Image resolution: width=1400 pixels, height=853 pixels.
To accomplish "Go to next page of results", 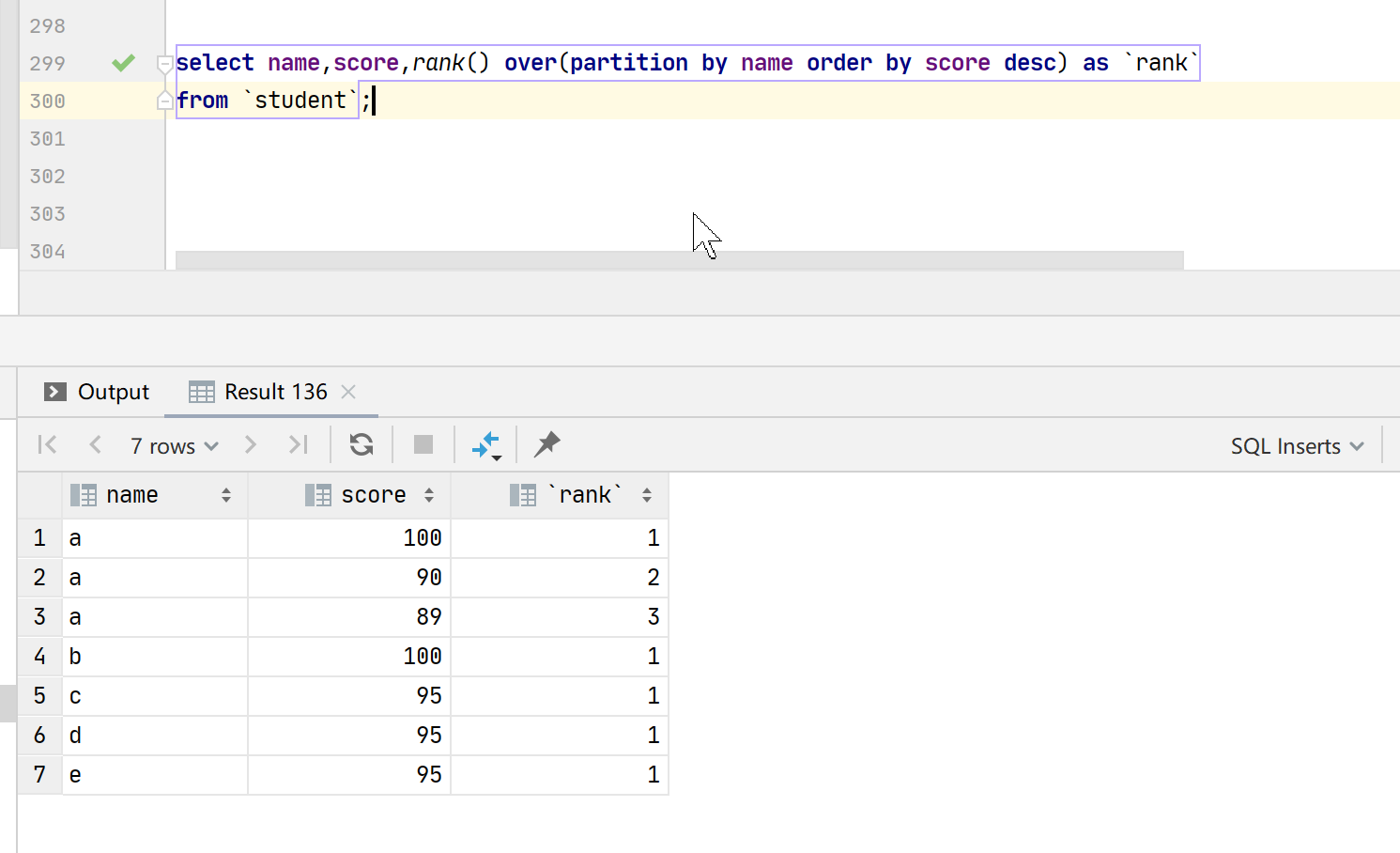I will tap(250, 444).
